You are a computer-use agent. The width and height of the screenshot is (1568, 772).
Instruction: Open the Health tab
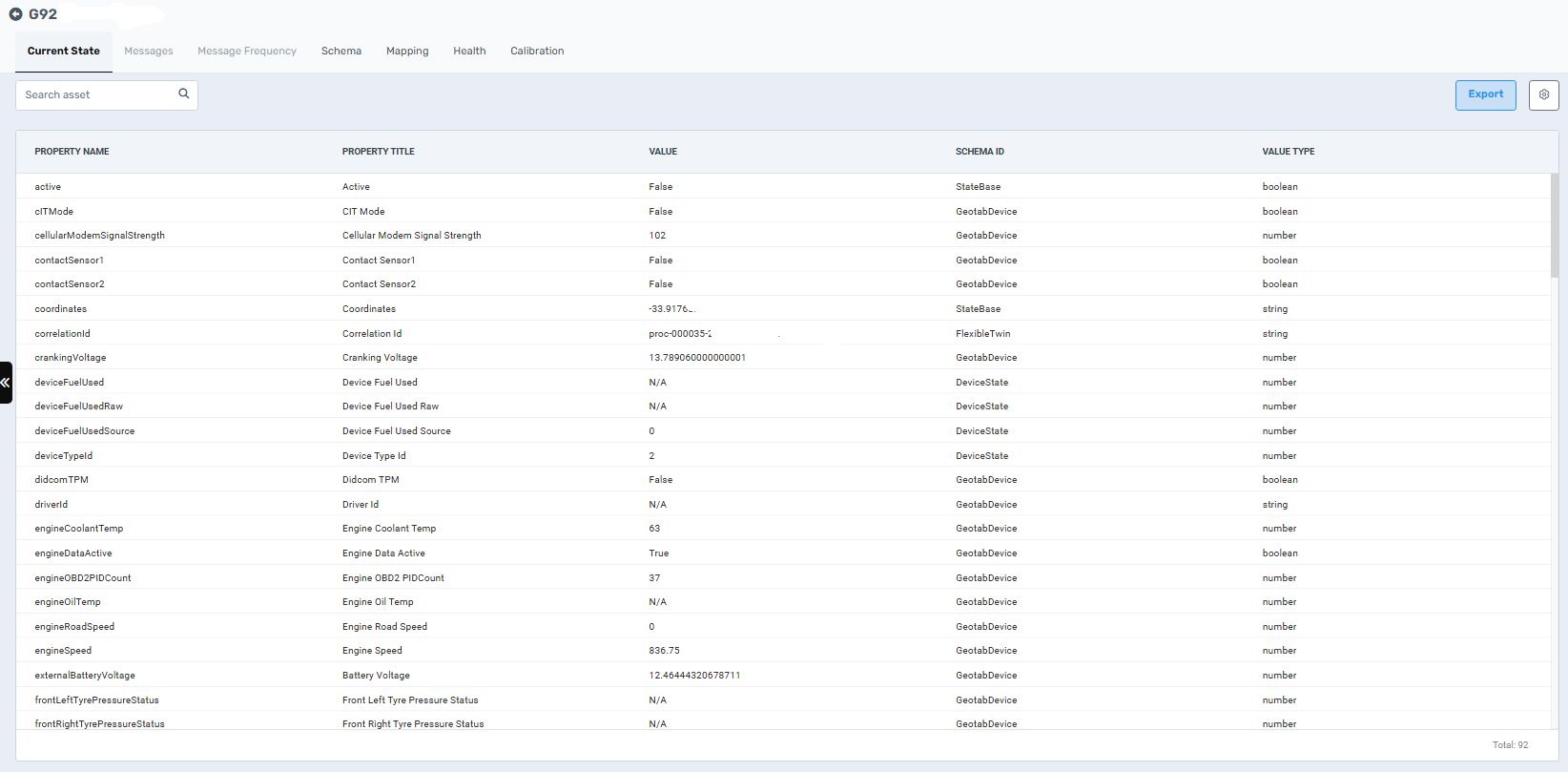(x=469, y=52)
